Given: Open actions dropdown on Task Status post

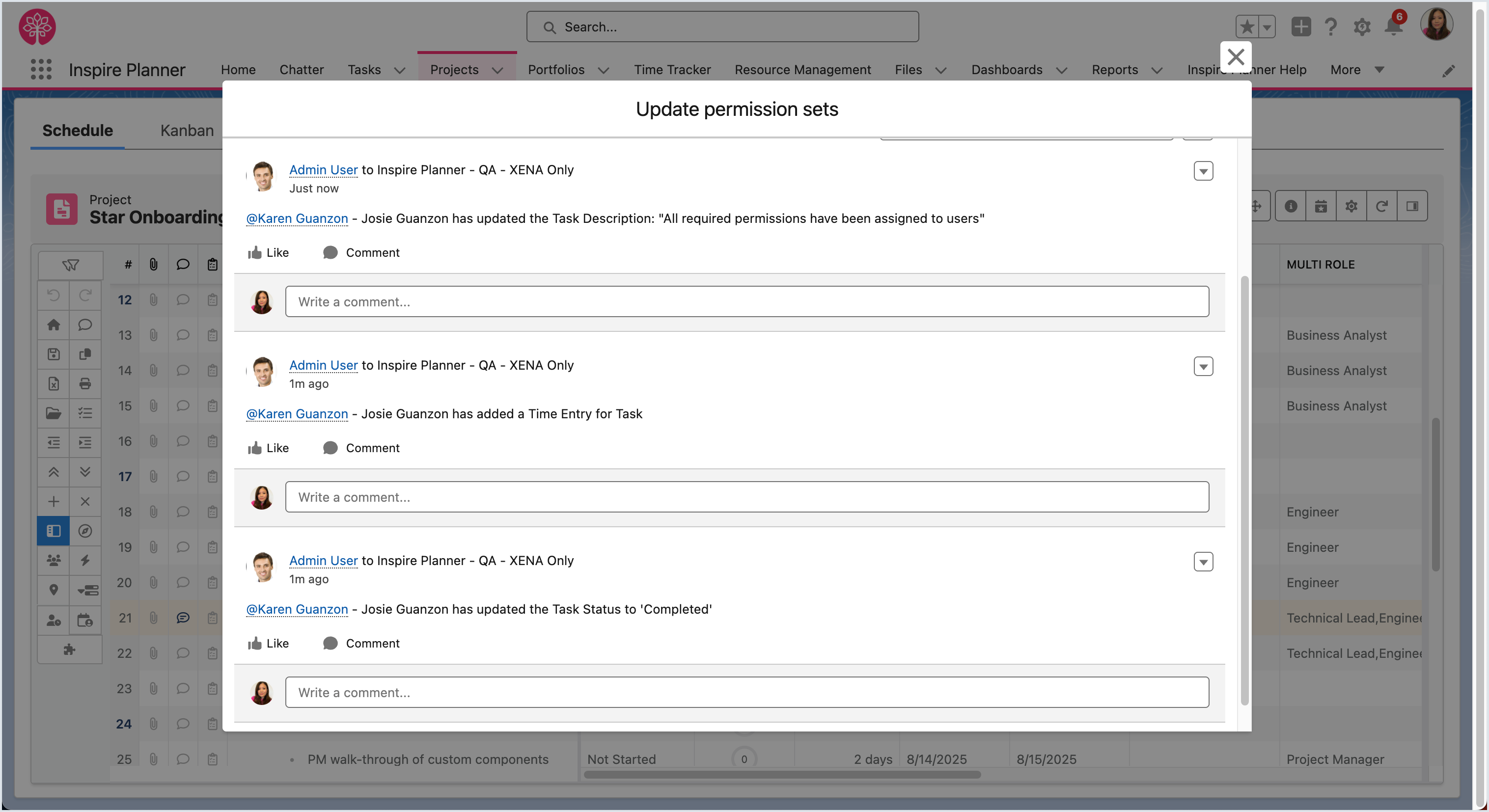Looking at the screenshot, I should pyautogui.click(x=1204, y=562).
